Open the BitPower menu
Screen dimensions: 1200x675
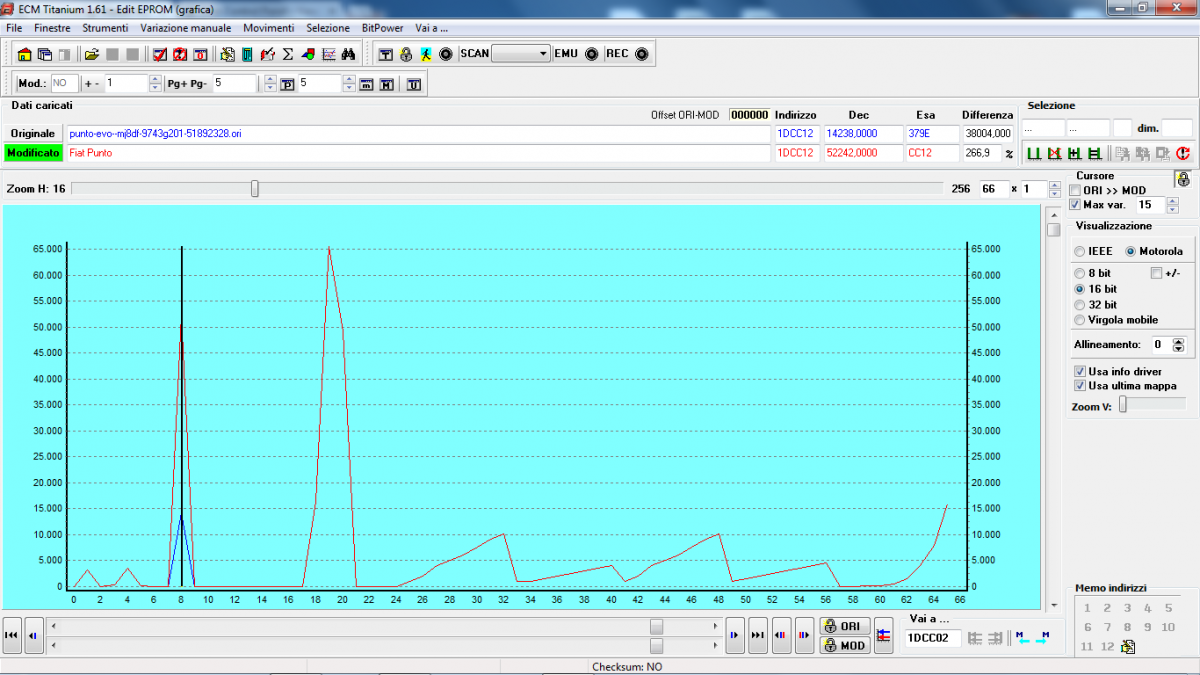382,28
